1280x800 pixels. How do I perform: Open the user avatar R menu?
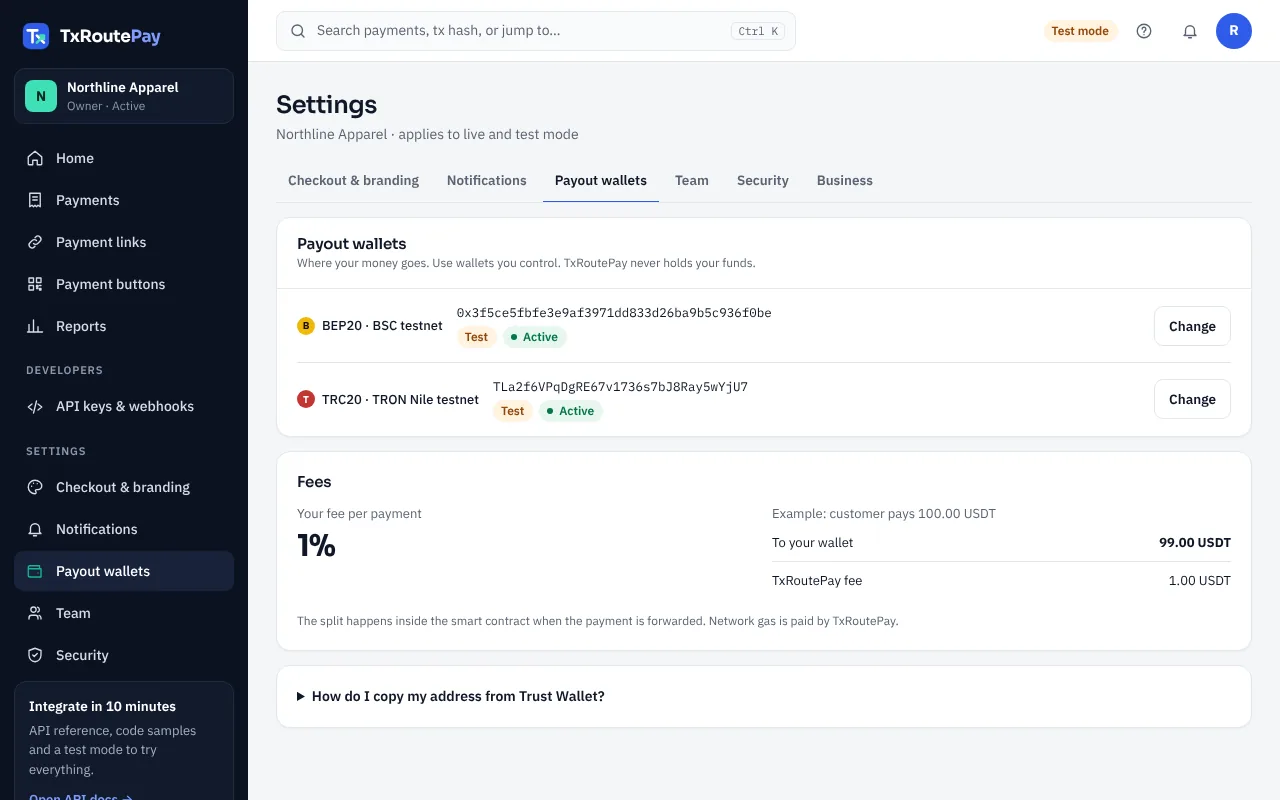point(1234,31)
